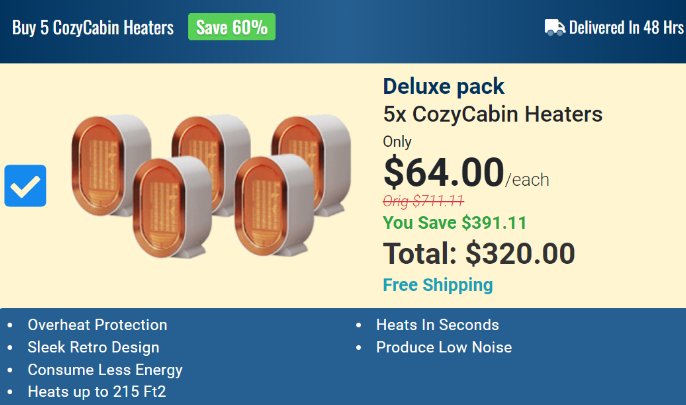Screen dimensions: 686x405
Task: Click the 5x CozyCabin Heaters label
Action: click(x=492, y=114)
